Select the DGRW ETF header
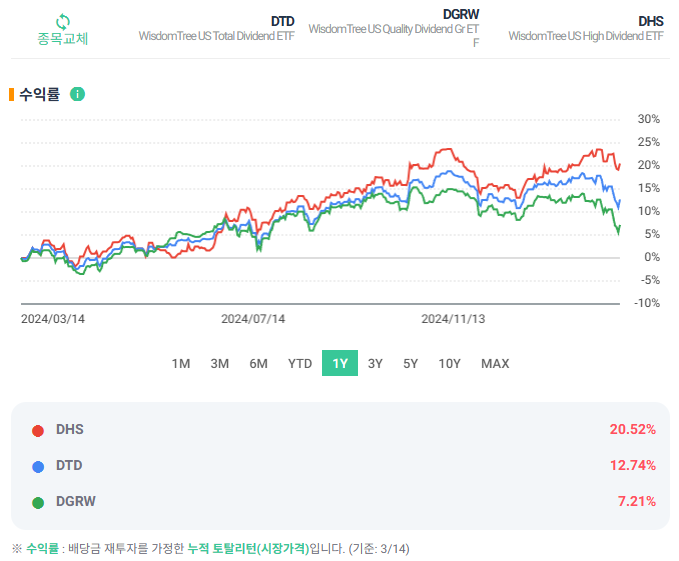Screen dimensions: 679x561 (394, 29)
